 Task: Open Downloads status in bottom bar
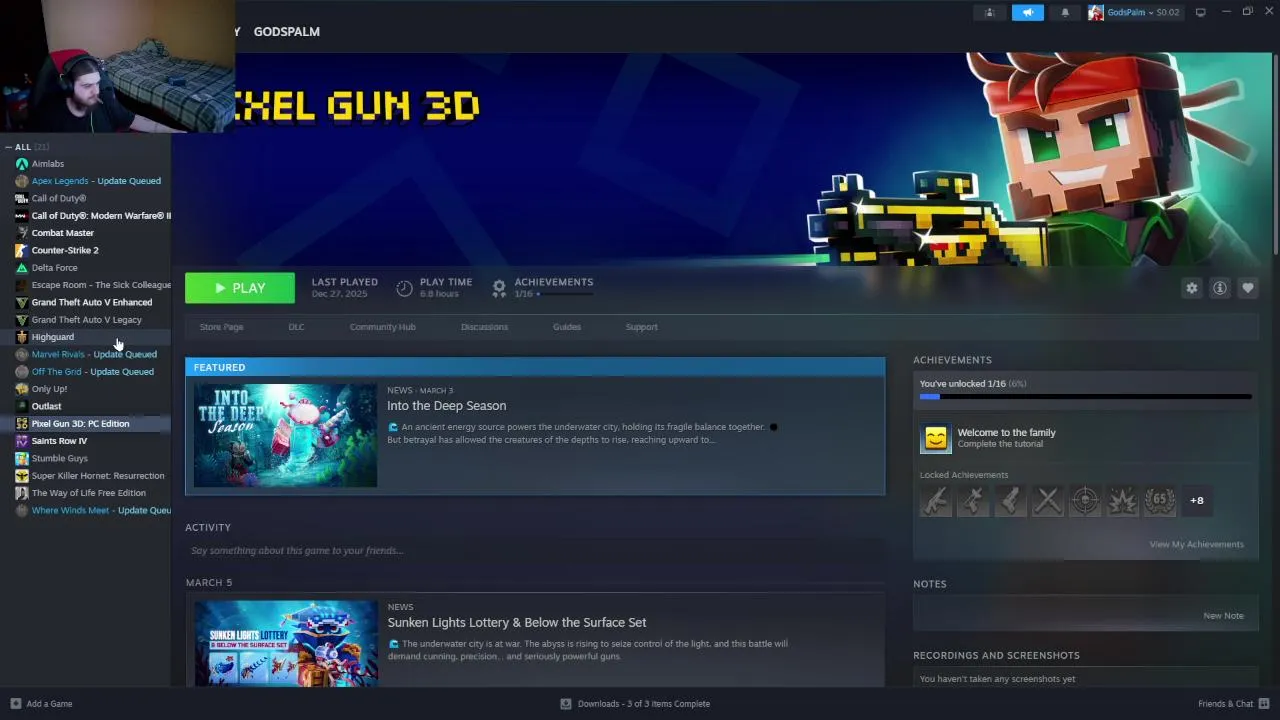pyautogui.click(x=635, y=704)
